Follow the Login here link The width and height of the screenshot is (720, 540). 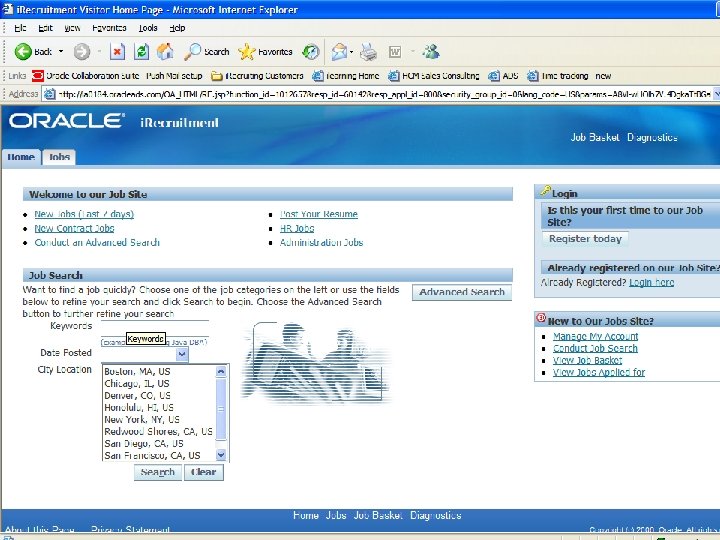tap(652, 282)
